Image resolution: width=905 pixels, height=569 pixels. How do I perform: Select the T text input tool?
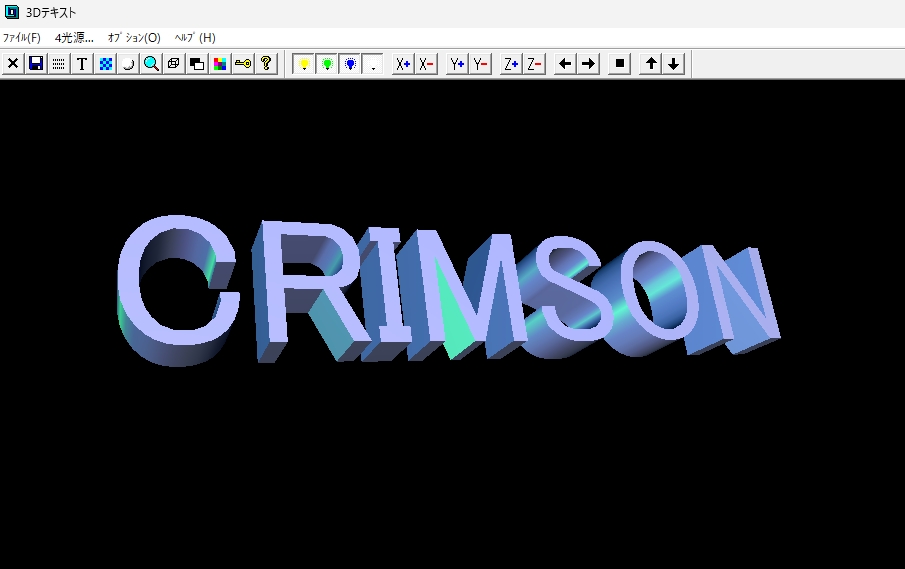[x=82, y=64]
